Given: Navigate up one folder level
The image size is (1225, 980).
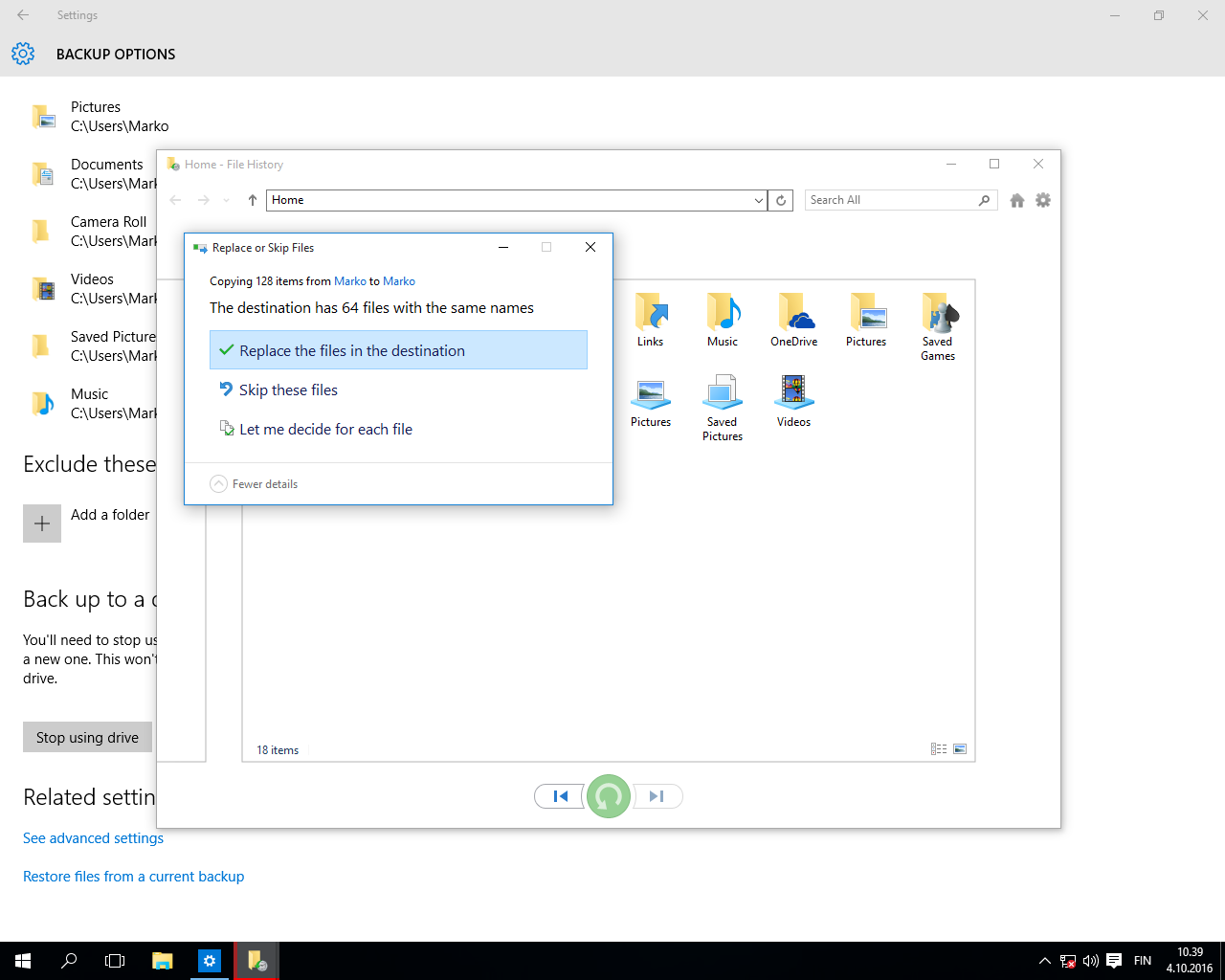Looking at the screenshot, I should (x=253, y=200).
